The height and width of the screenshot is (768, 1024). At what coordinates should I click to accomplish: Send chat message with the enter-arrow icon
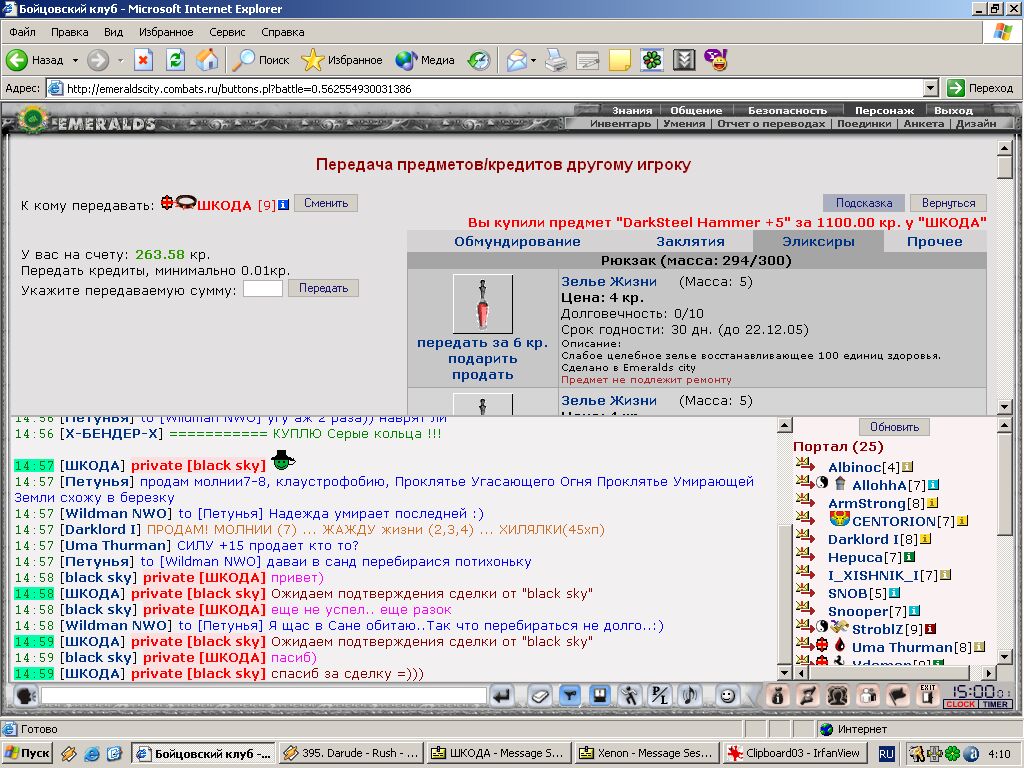point(502,696)
